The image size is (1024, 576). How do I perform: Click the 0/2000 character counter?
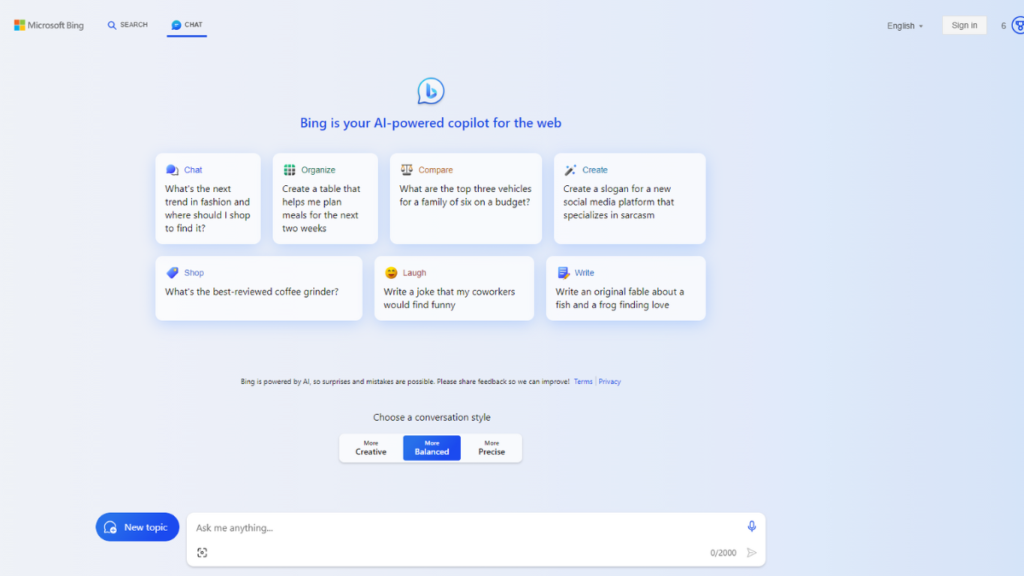723,553
